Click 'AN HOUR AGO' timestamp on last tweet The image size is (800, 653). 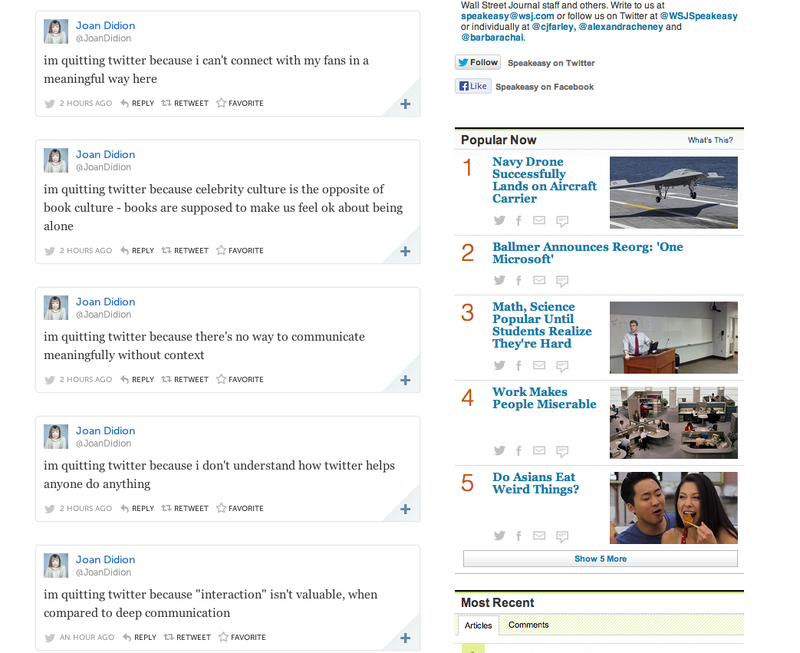pyautogui.click(x=87, y=637)
